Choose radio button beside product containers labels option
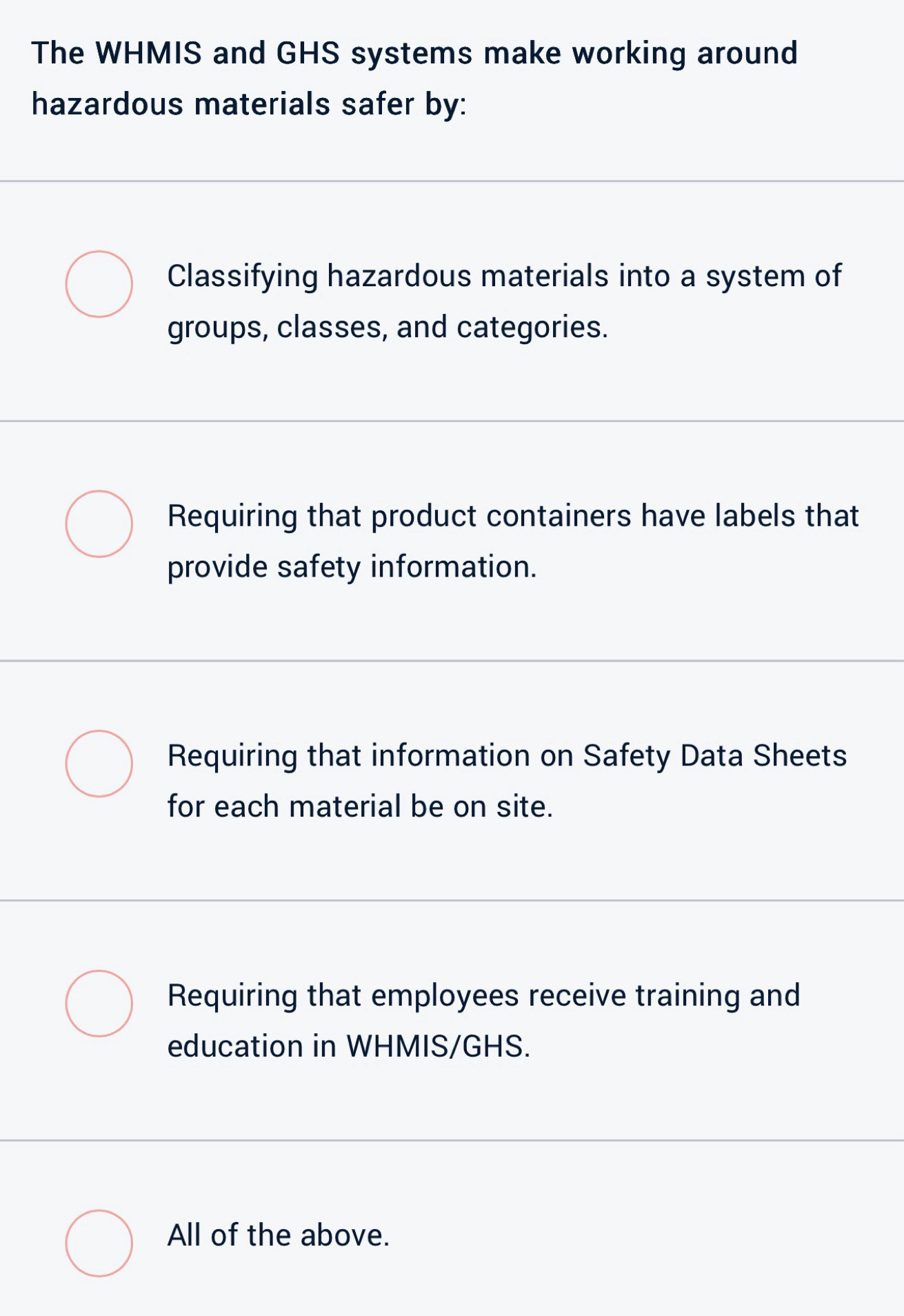Viewport: 904px width, 1316px height. [99, 524]
